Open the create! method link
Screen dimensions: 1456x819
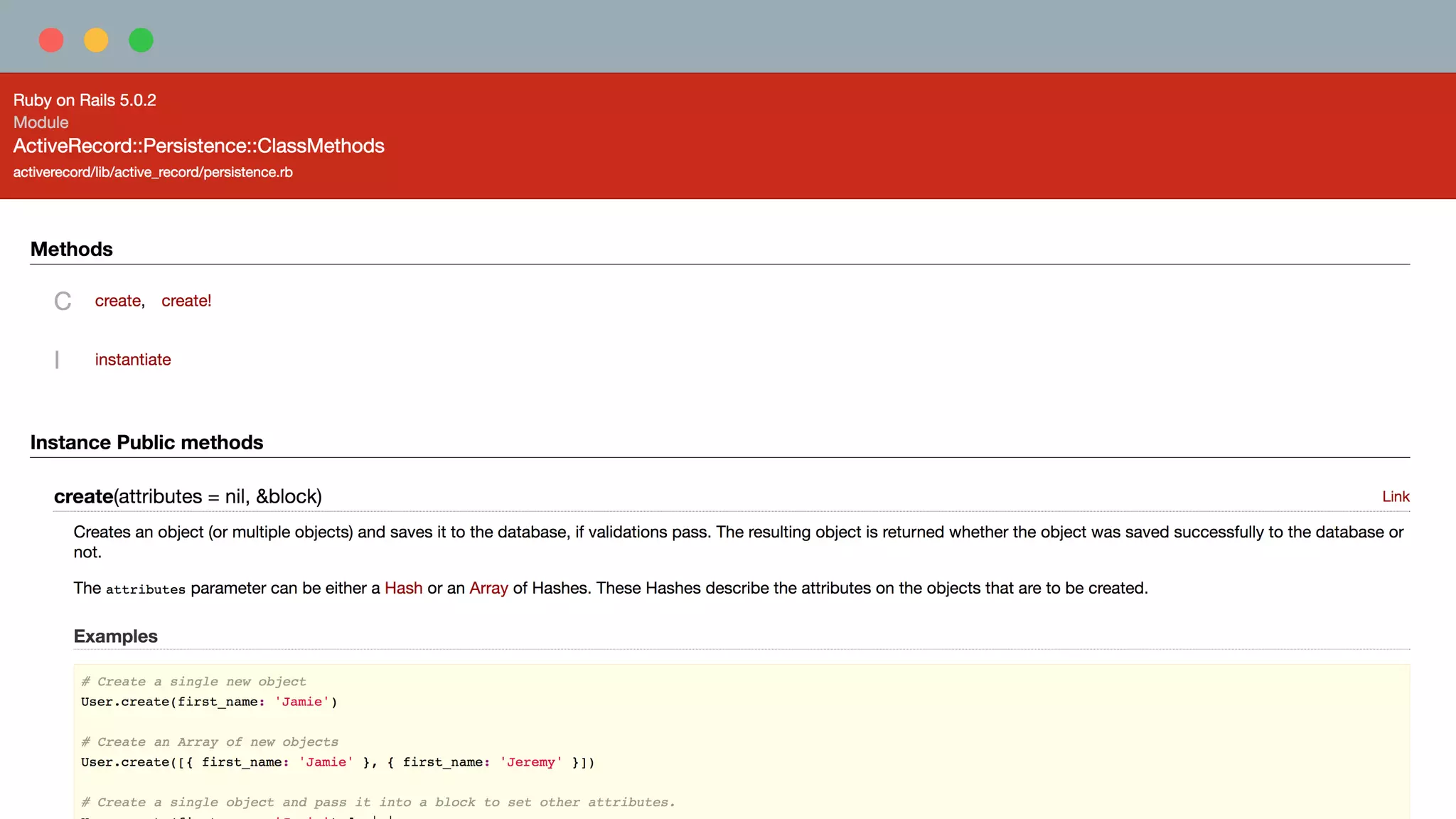coord(186,301)
